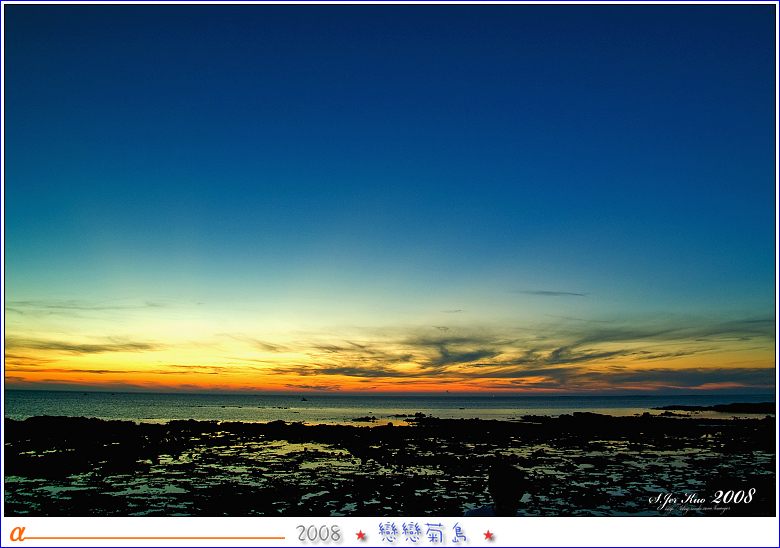Click the right red star after the title
Screen dimensions: 780x548
tap(488, 535)
